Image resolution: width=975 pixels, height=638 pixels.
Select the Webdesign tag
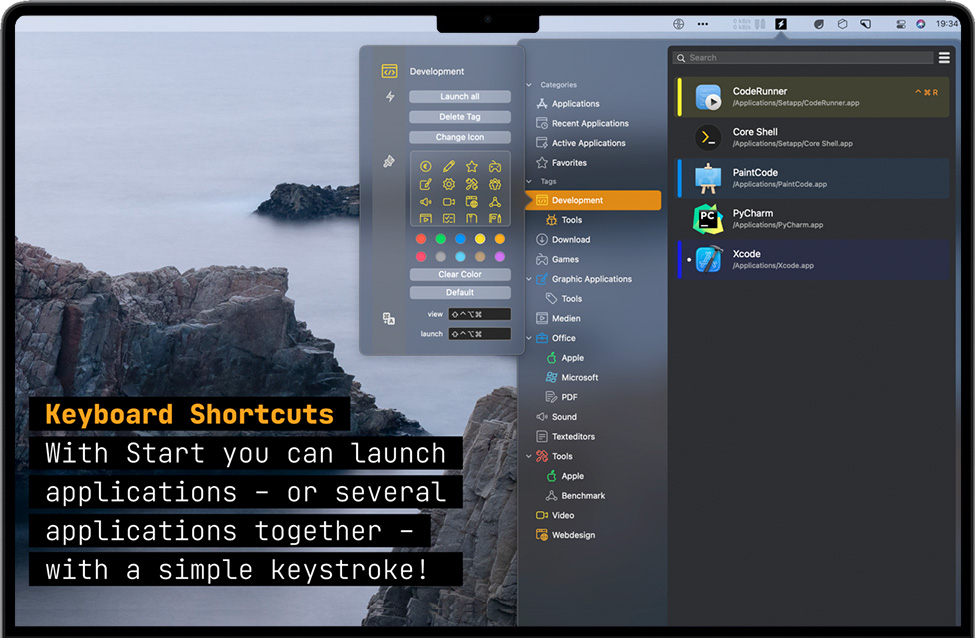[572, 535]
